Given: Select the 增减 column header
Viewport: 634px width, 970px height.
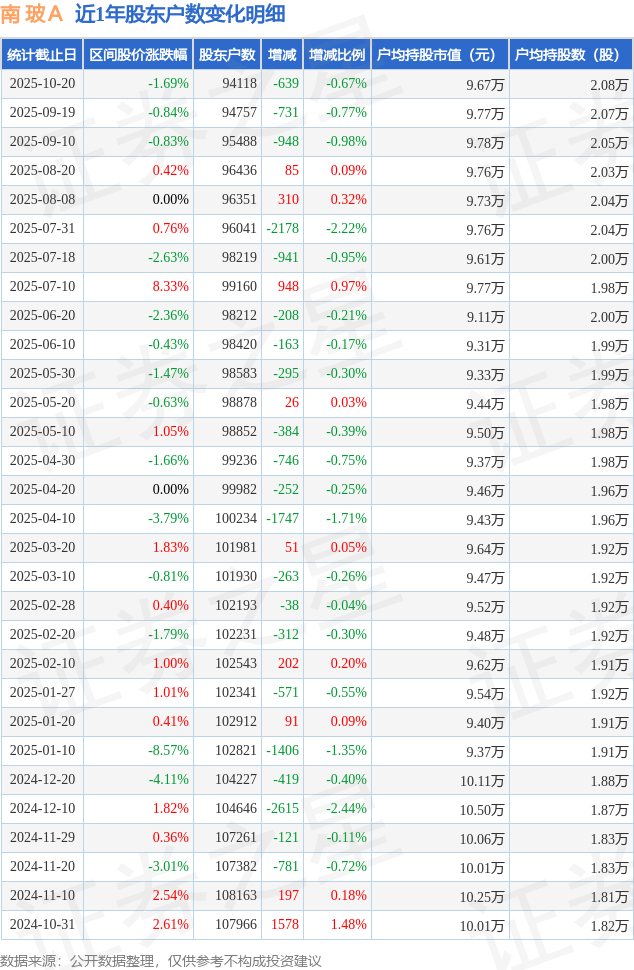Looking at the screenshot, I should [x=282, y=55].
